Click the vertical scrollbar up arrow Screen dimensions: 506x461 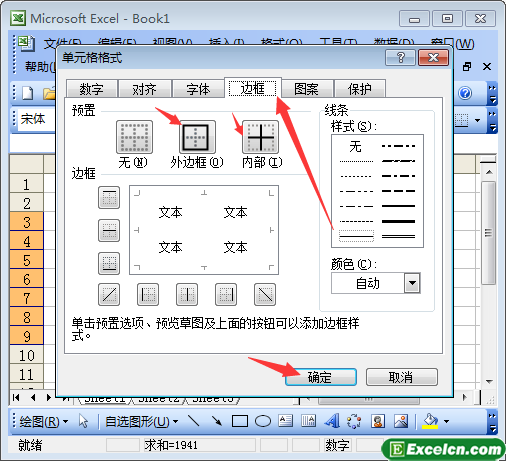[489, 172]
